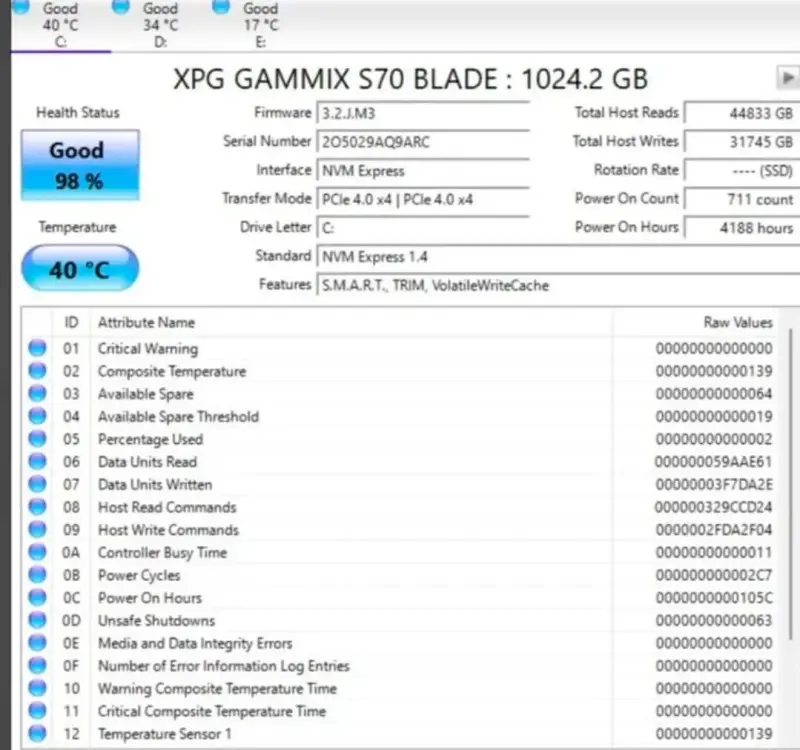
Task: Click the Serial Number field
Action: tap(423, 141)
